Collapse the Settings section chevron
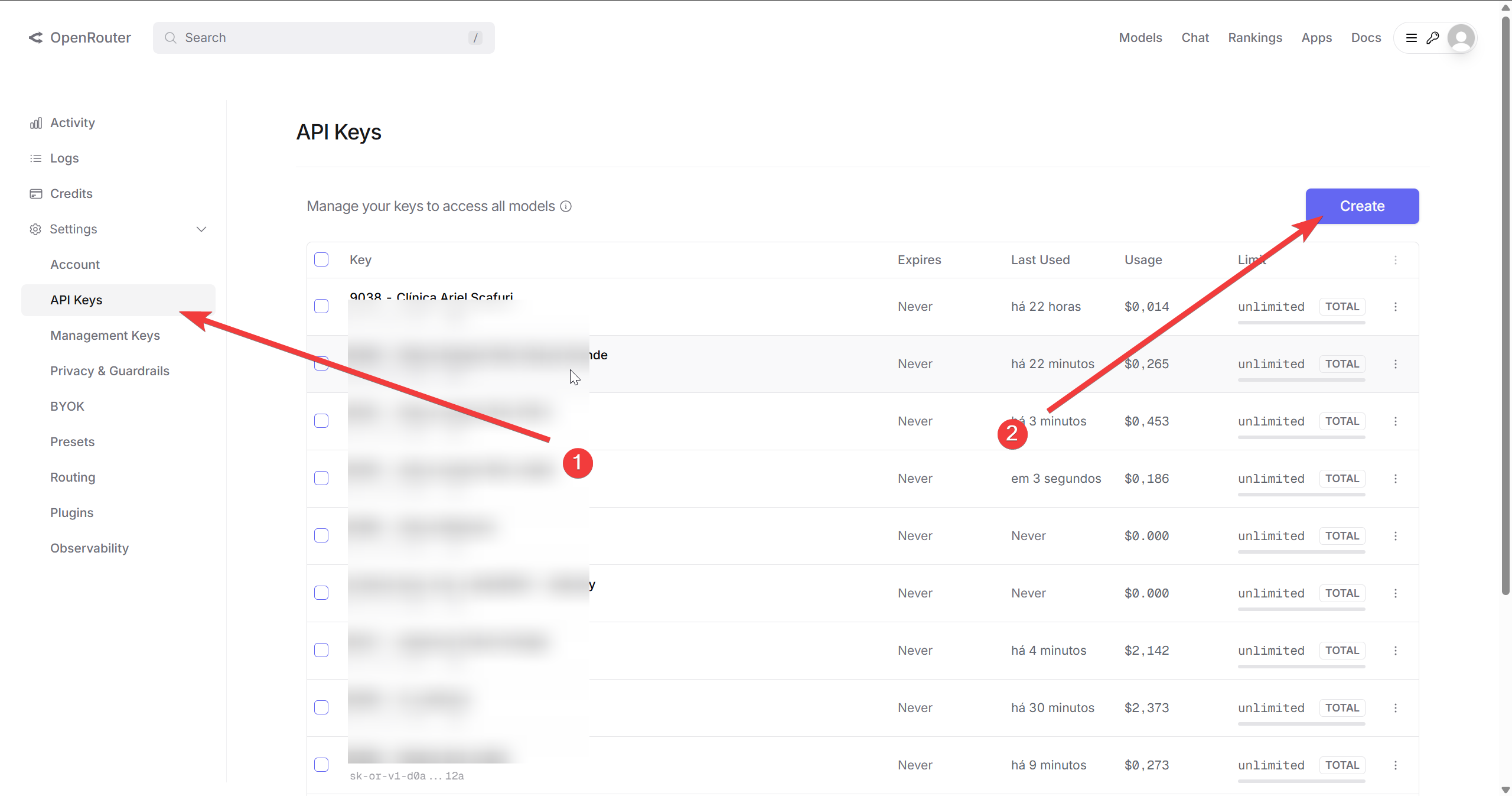Image resolution: width=1512 pixels, height=796 pixels. point(201,229)
